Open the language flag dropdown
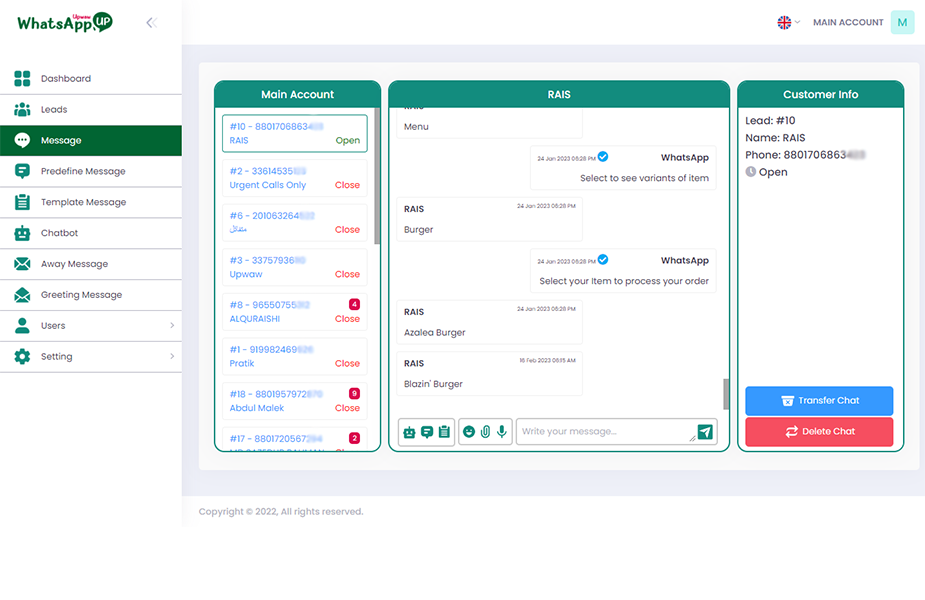 click(788, 22)
